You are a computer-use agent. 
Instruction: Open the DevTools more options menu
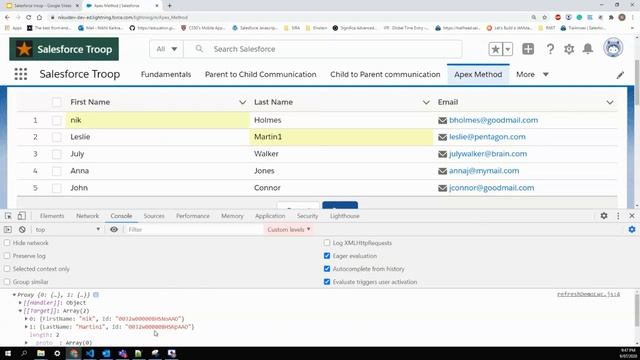click(x=618, y=216)
